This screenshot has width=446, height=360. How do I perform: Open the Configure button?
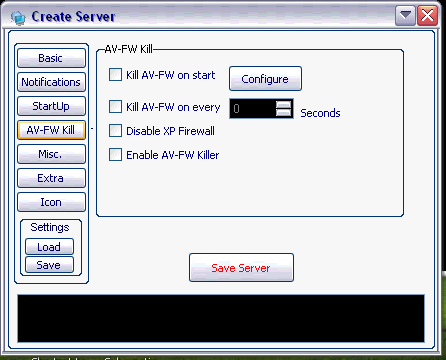coord(265,79)
